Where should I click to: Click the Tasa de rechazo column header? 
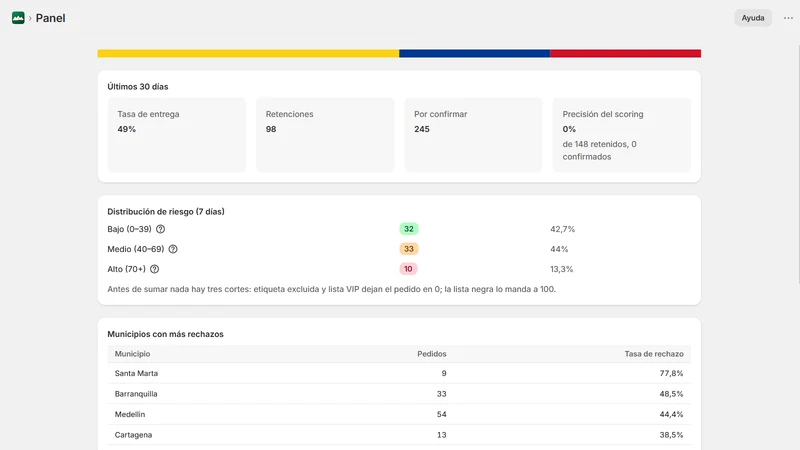[654, 354]
